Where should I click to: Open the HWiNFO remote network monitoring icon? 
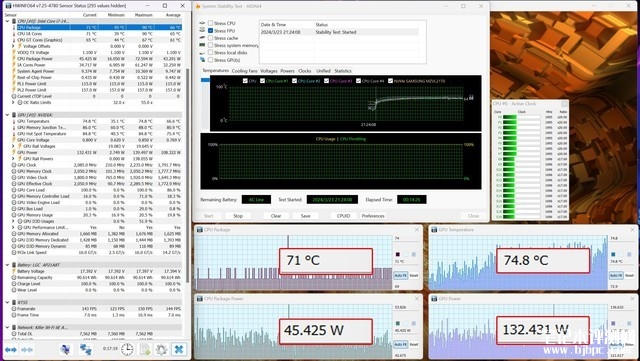65,350
